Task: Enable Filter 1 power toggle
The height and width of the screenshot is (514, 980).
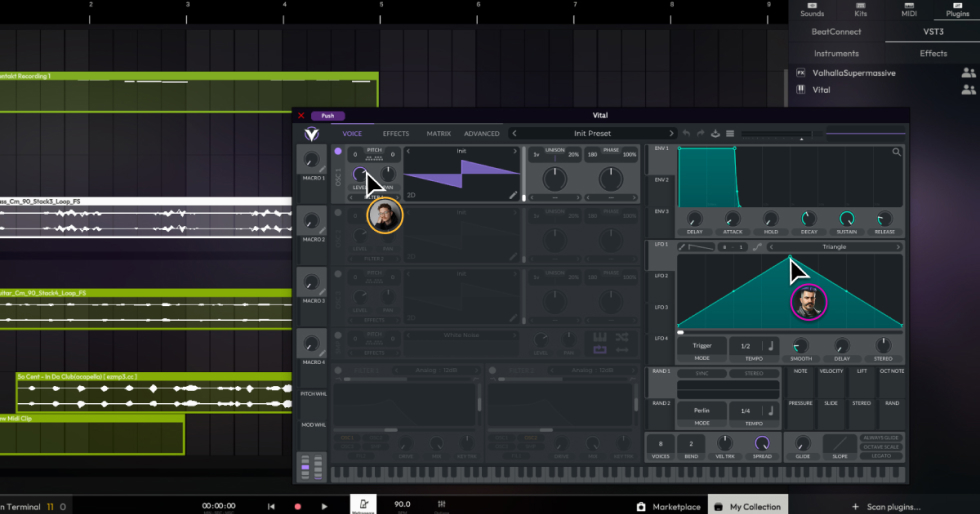Action: tap(338, 370)
